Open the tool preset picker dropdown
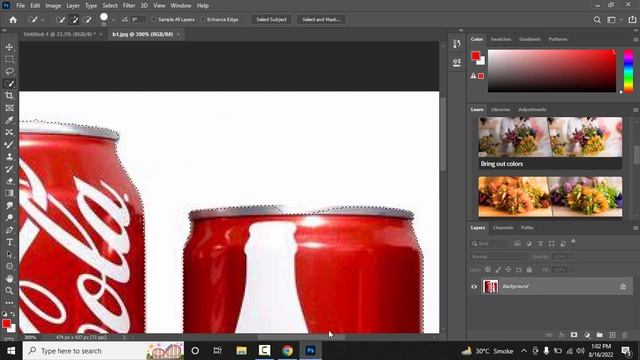Screen dimensions: 640x360 click(x=42, y=20)
